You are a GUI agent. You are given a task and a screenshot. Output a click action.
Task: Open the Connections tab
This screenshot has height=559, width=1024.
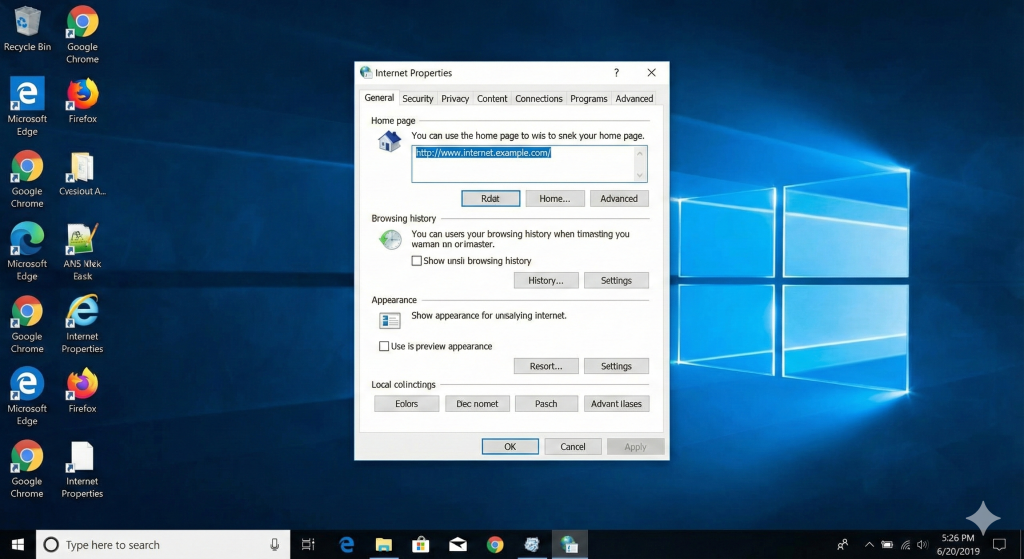(539, 99)
